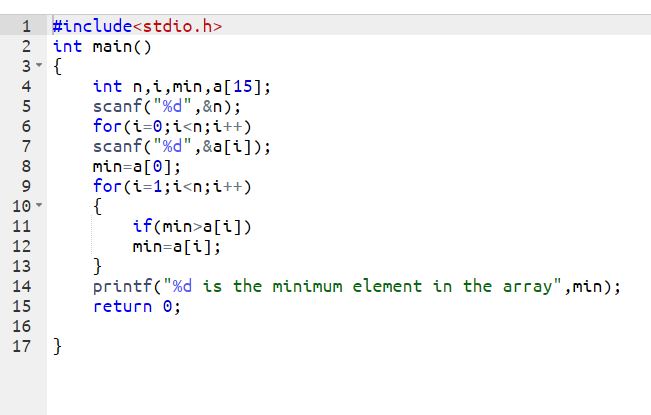Select line number 17 in the gutter
651x415 pixels.
22,346
